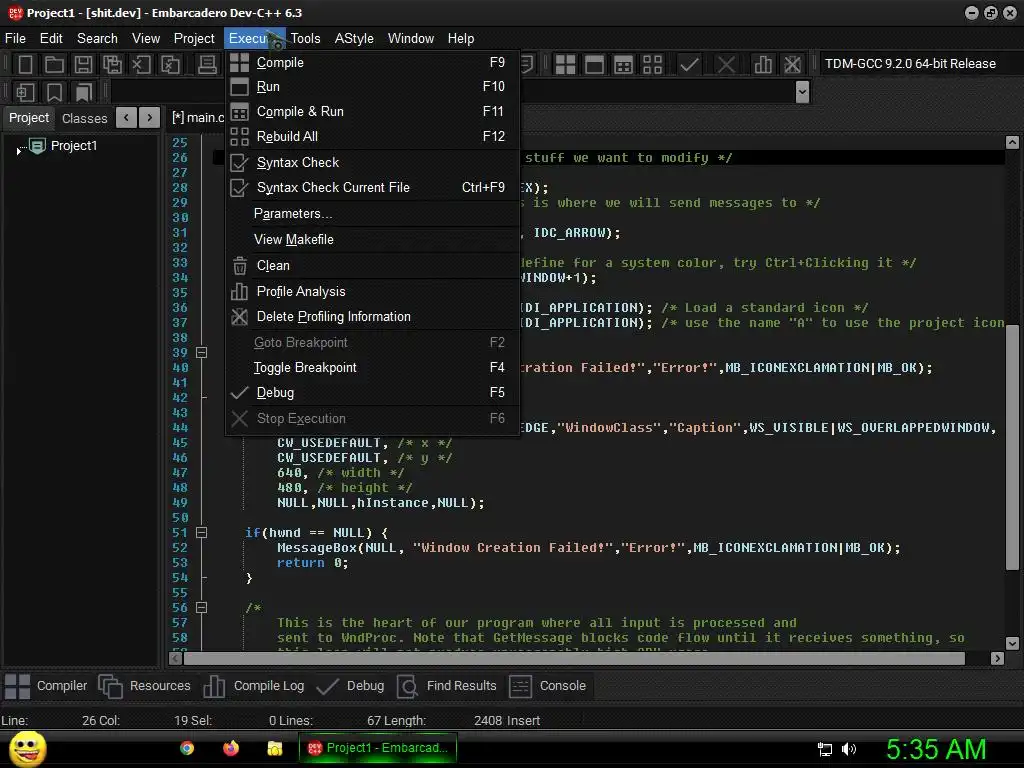Image resolution: width=1024 pixels, height=768 pixels.
Task: Choose Profile Analysis menu entry
Action: (x=371, y=291)
